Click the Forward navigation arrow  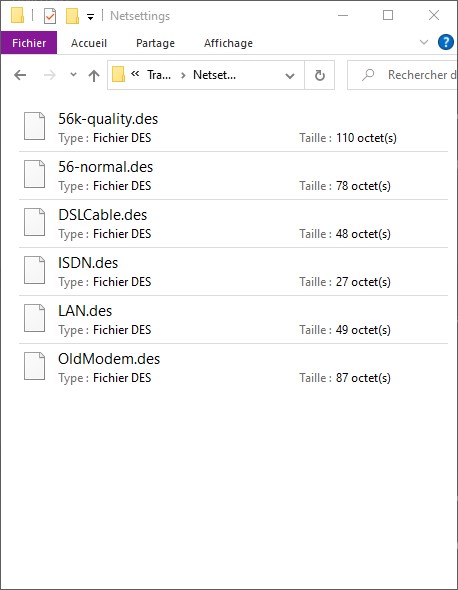49,75
